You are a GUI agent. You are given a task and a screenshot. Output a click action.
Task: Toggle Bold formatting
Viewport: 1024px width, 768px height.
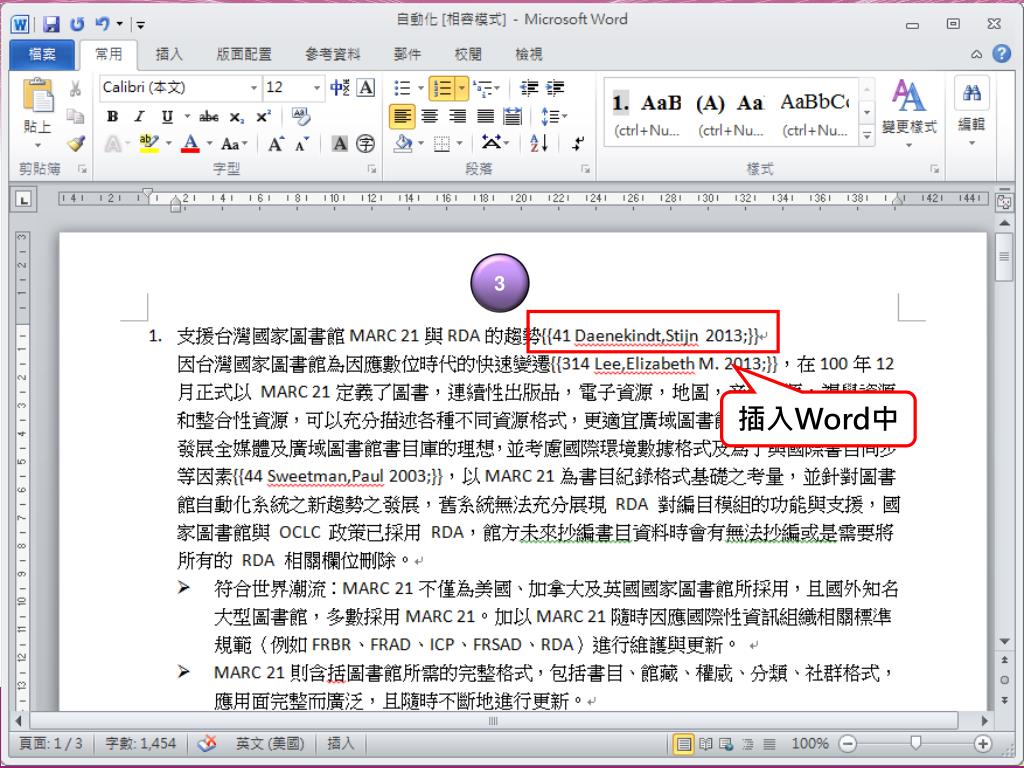112,117
